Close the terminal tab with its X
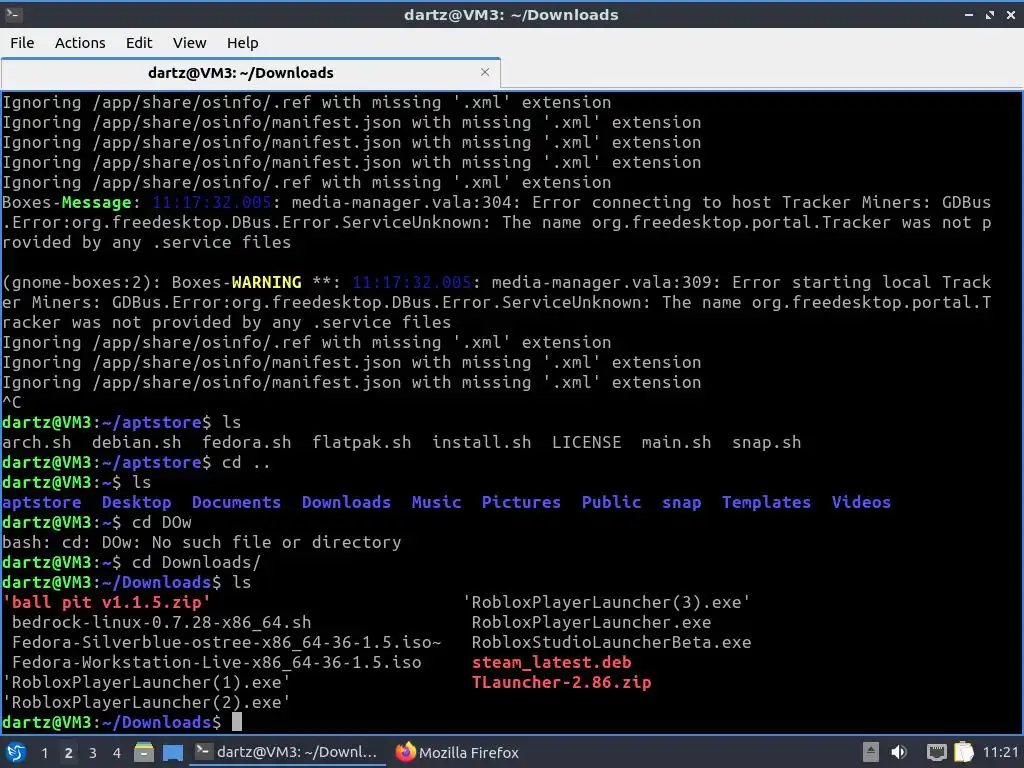 [485, 72]
